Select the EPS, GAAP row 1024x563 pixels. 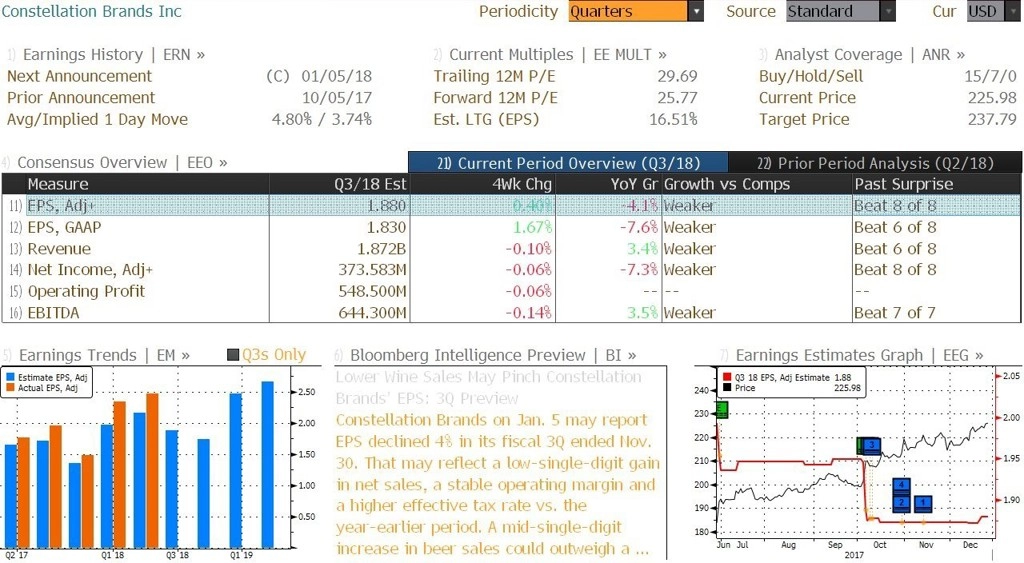click(511, 227)
